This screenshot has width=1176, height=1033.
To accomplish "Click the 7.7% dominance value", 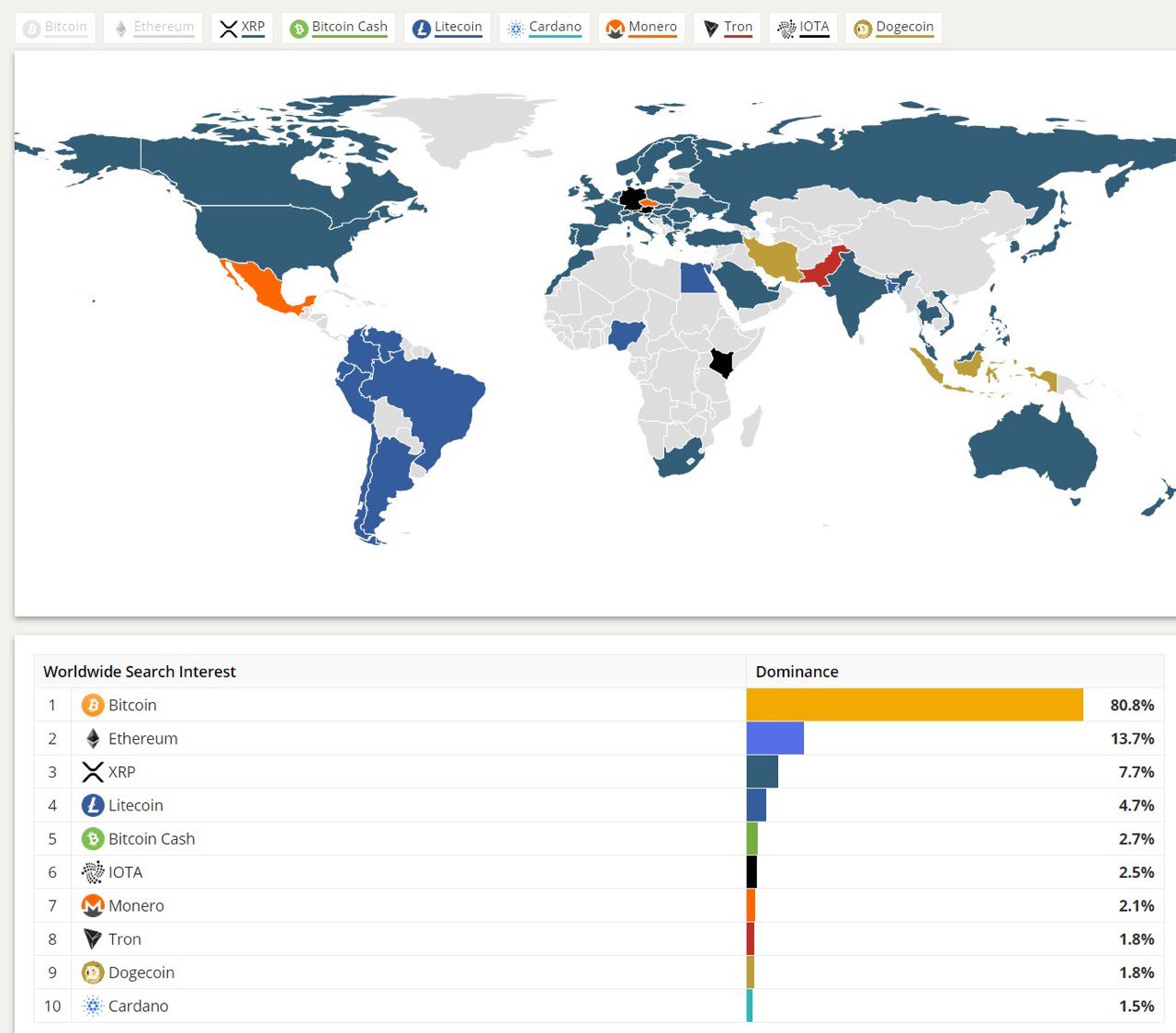I will click(1136, 772).
